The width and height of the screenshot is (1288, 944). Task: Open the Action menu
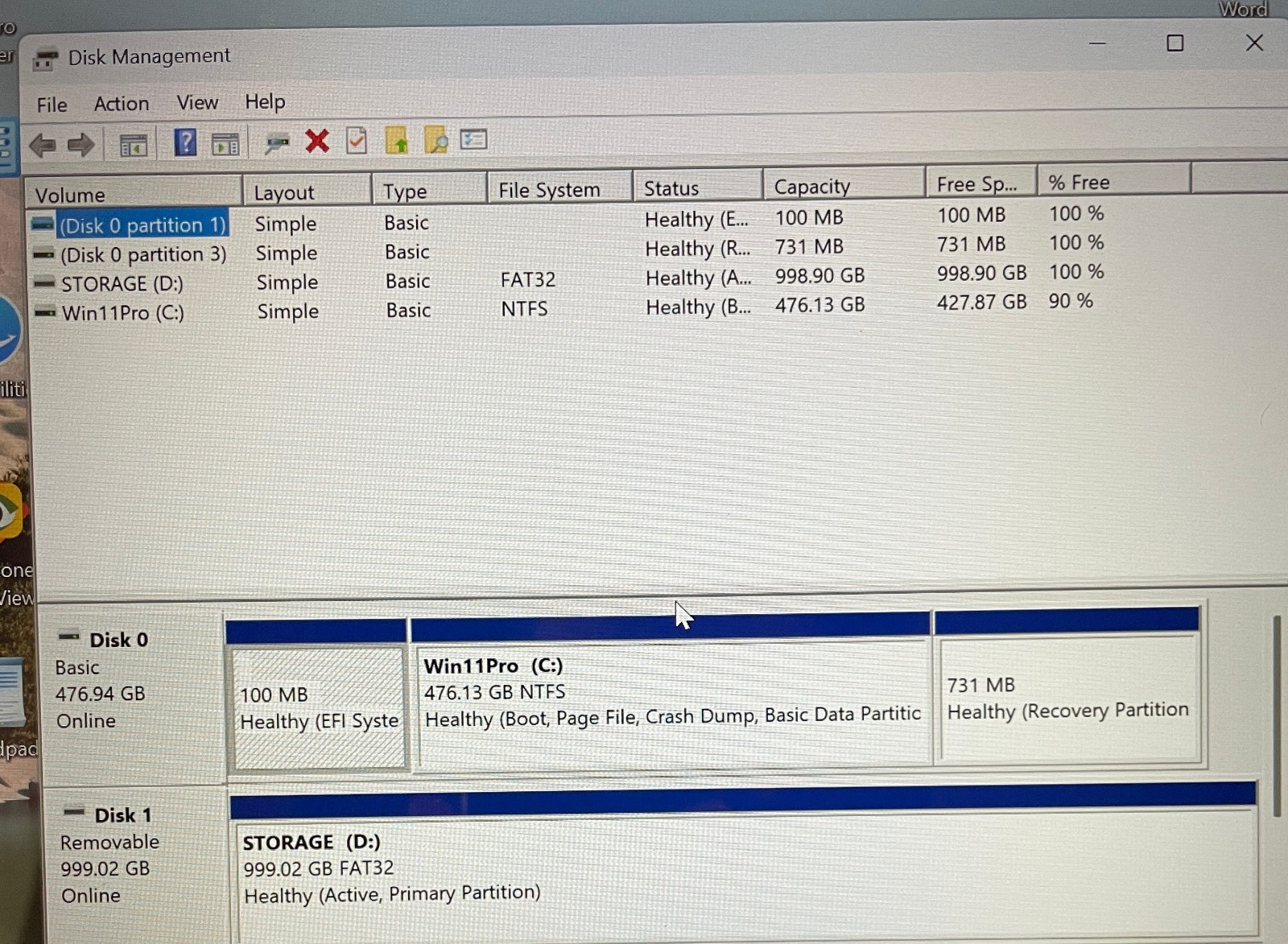(122, 104)
